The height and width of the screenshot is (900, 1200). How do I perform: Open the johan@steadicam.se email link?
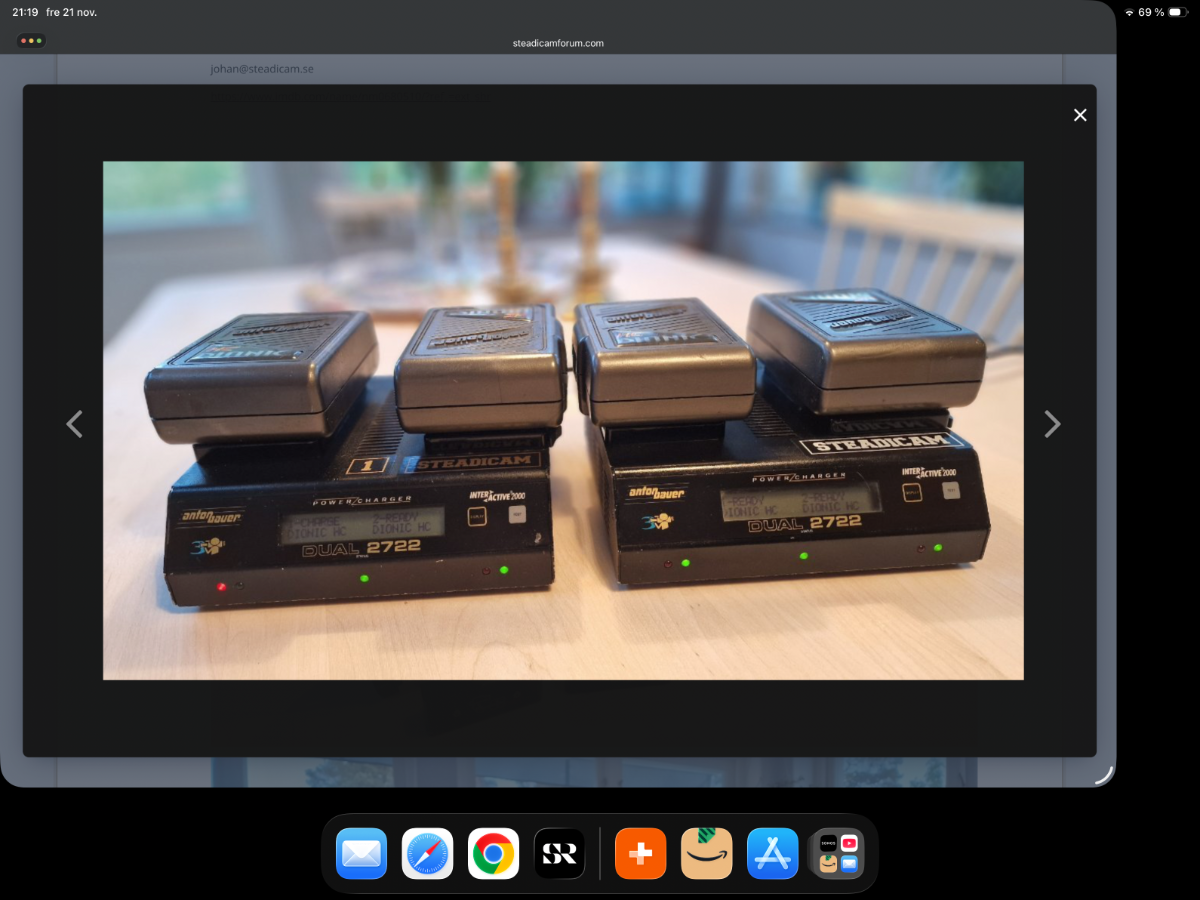tap(262, 69)
